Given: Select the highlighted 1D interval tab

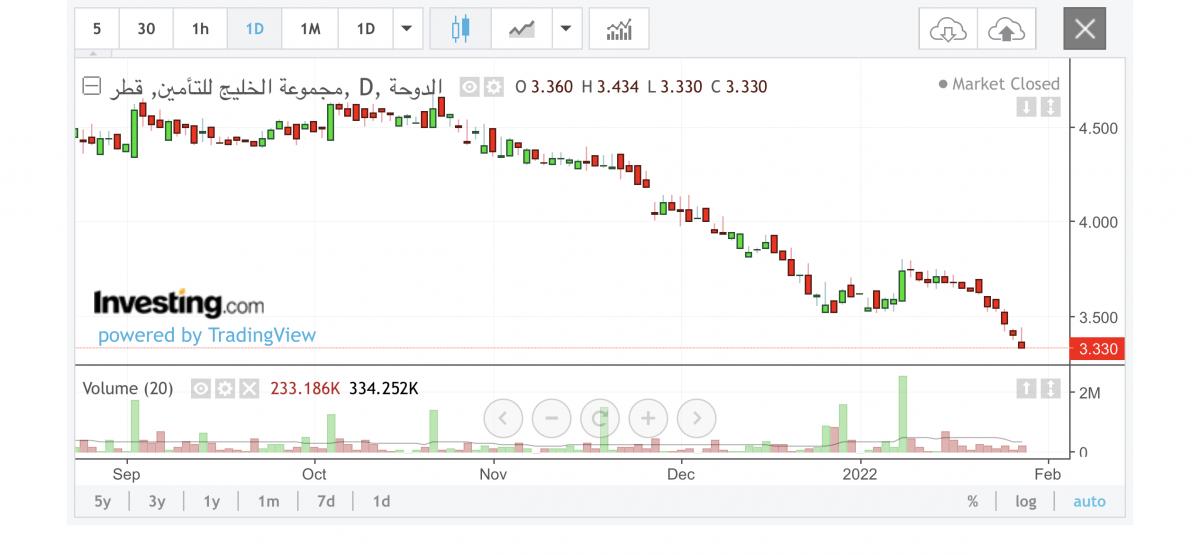Looking at the screenshot, I should pos(254,29).
